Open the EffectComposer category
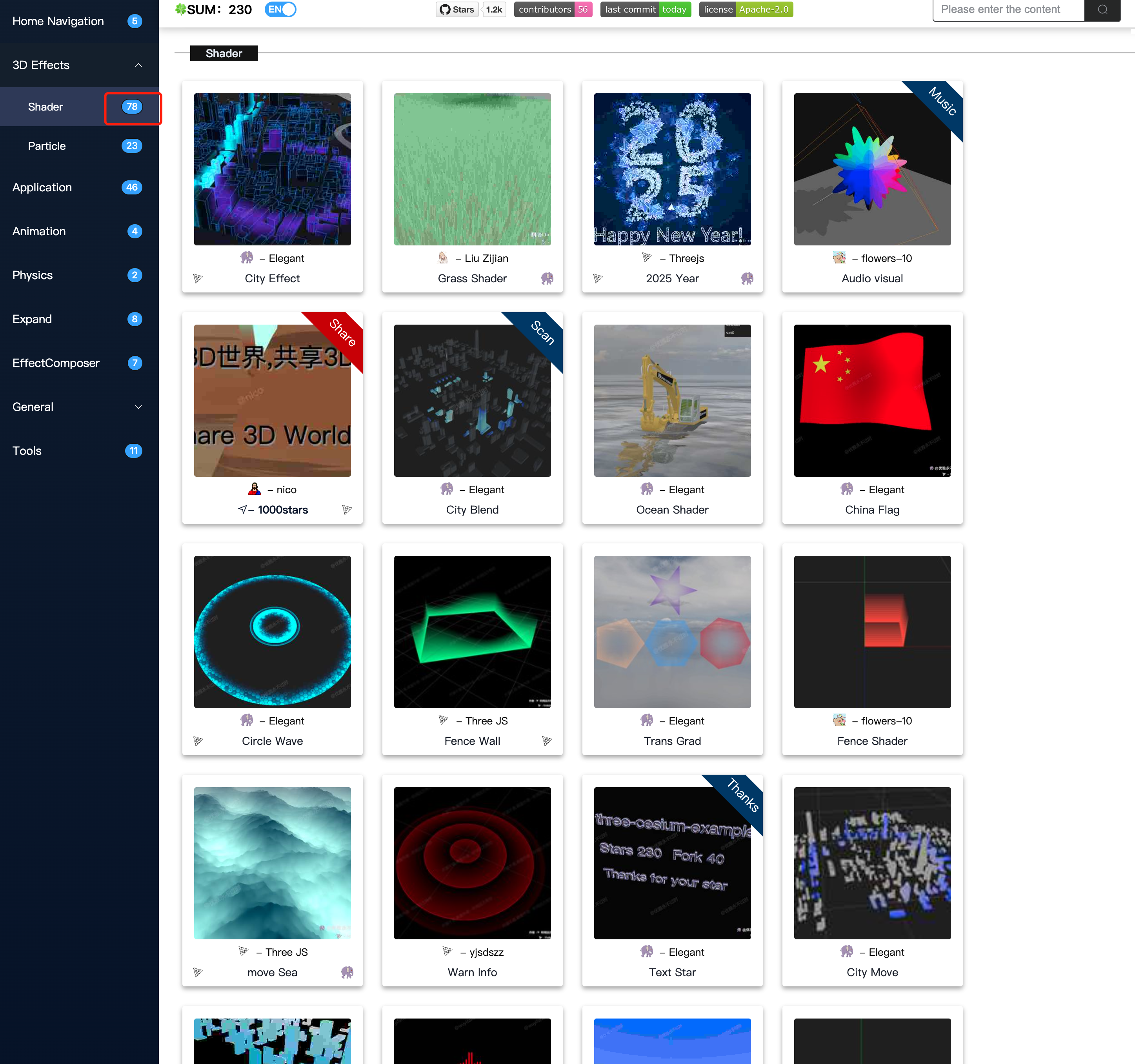 (x=79, y=363)
